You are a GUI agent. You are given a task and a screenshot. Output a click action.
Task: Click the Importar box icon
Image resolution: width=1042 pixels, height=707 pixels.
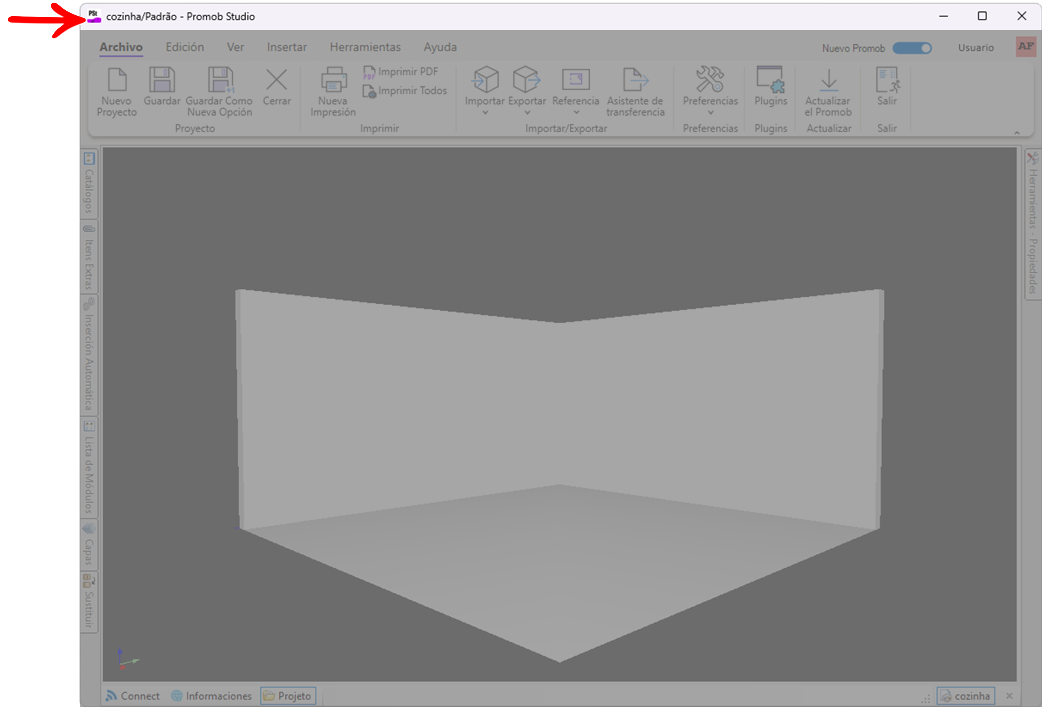(485, 80)
